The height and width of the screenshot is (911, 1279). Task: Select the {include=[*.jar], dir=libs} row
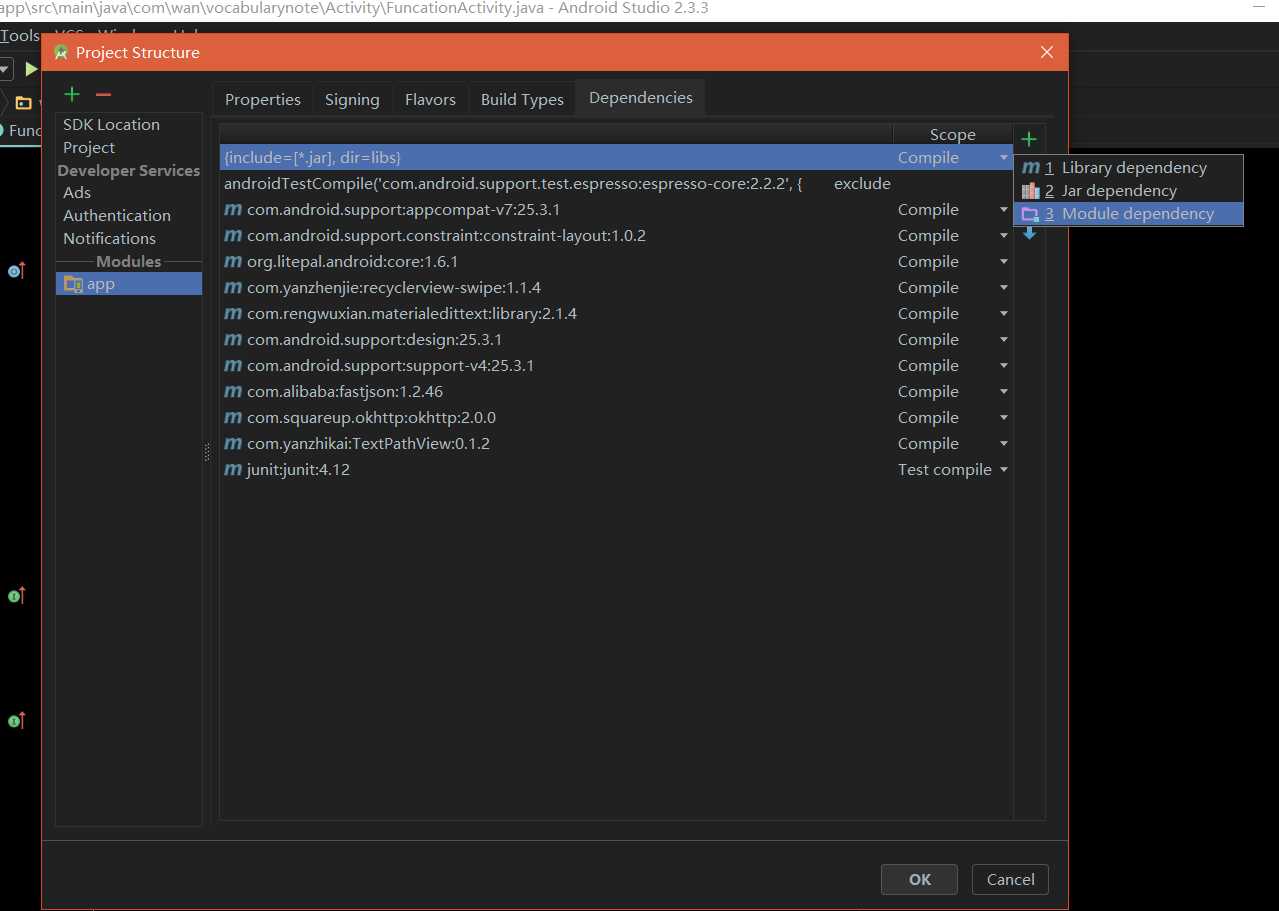(616, 158)
